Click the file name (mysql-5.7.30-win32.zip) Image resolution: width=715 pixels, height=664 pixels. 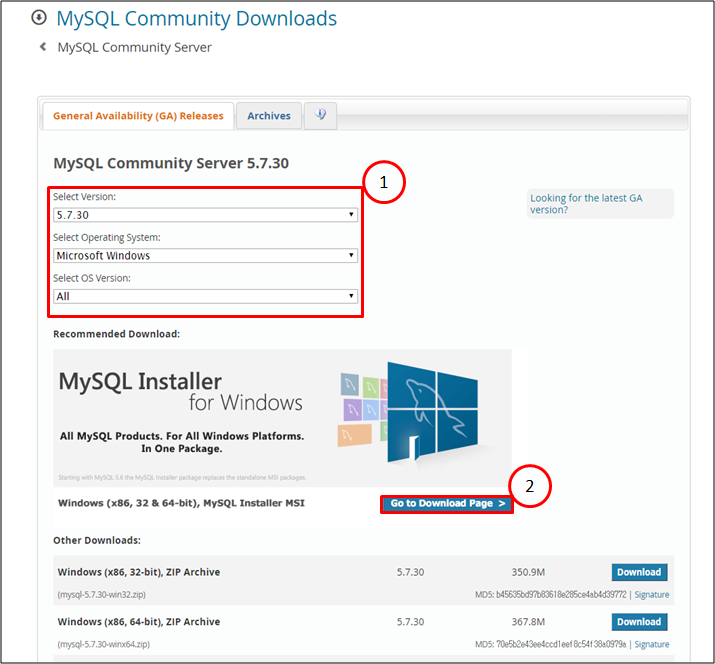[x=102, y=595]
